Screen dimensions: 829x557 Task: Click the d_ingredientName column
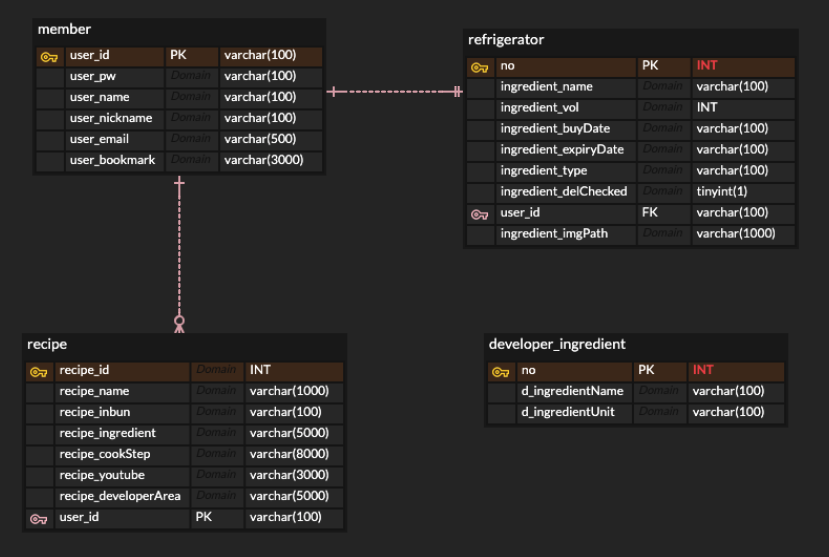[x=573, y=391]
